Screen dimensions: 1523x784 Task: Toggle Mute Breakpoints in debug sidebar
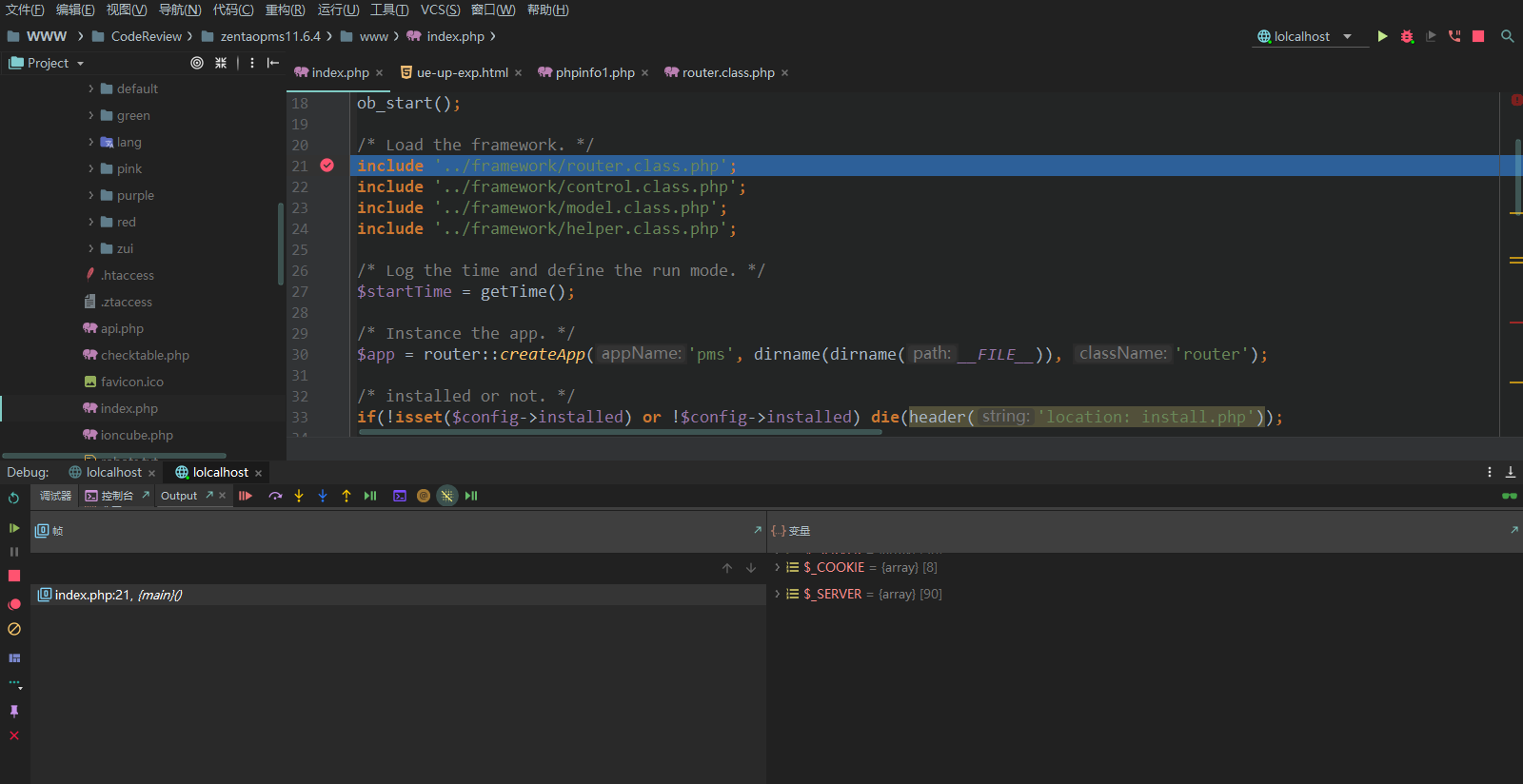(14, 629)
